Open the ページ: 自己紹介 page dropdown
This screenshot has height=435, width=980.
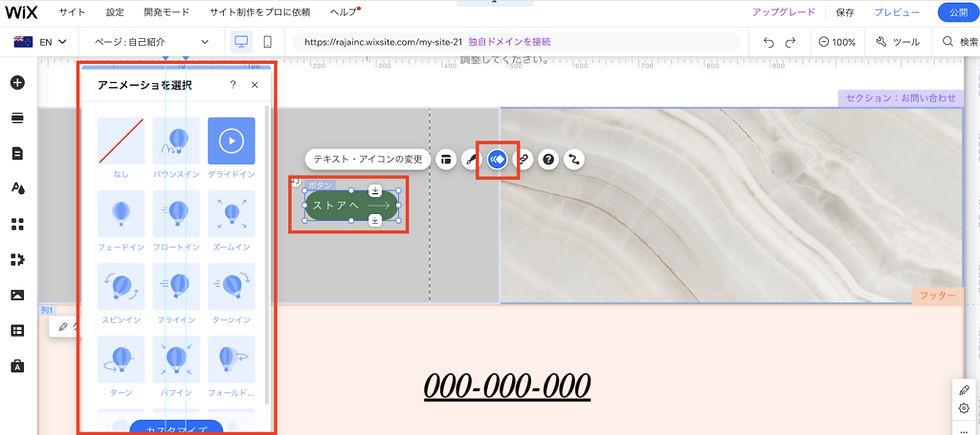pos(152,42)
